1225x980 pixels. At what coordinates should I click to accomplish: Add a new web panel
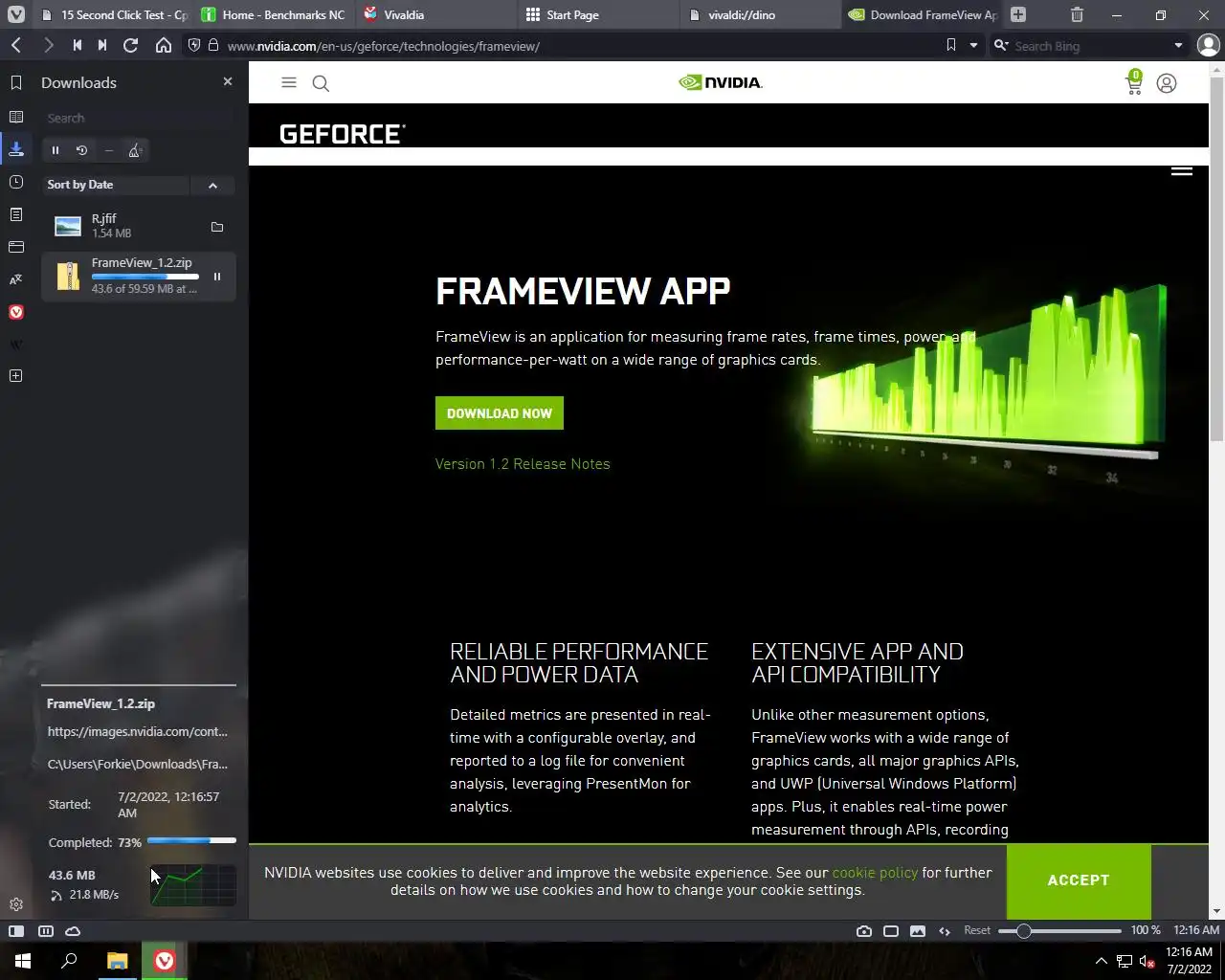point(16,376)
